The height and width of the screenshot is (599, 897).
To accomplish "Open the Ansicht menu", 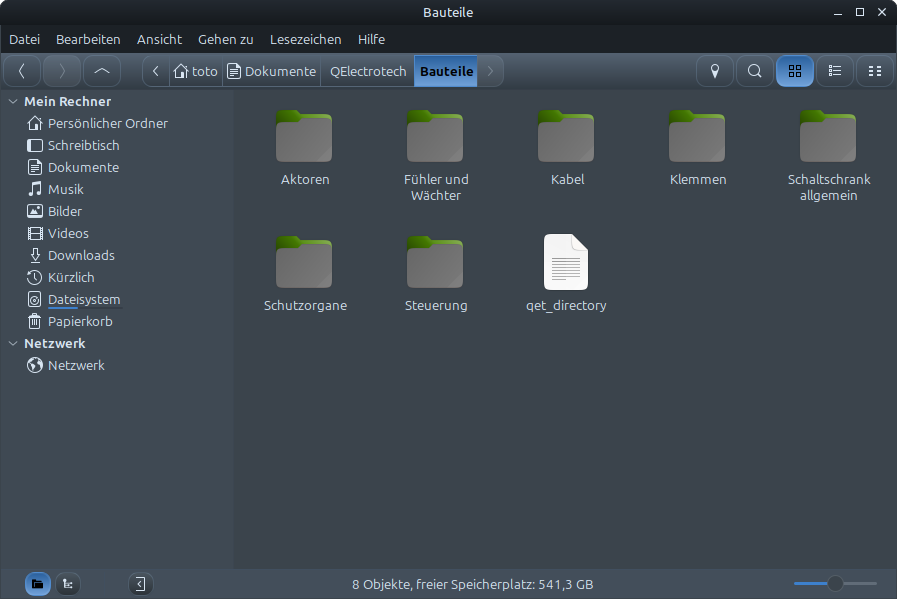I will [159, 39].
